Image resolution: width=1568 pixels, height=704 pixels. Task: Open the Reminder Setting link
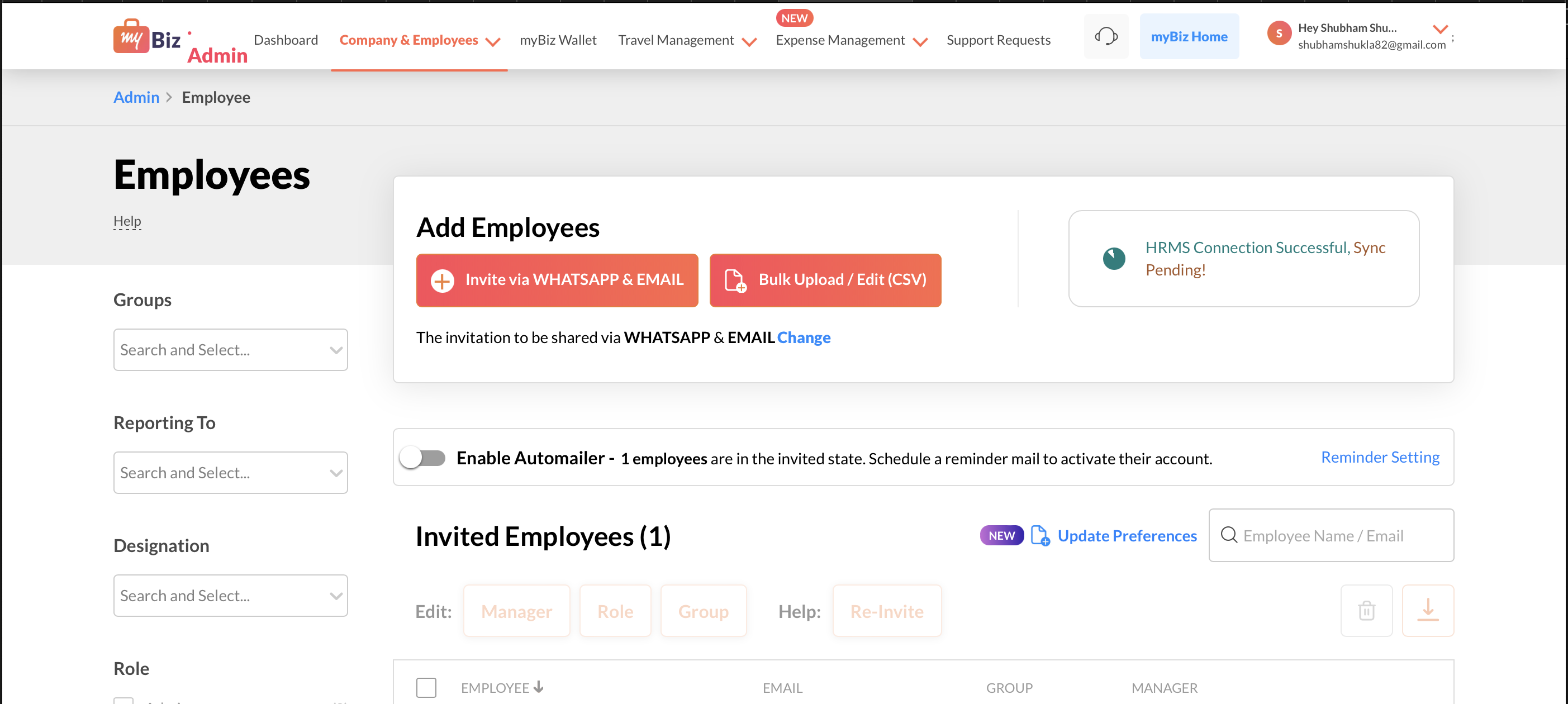(1380, 457)
